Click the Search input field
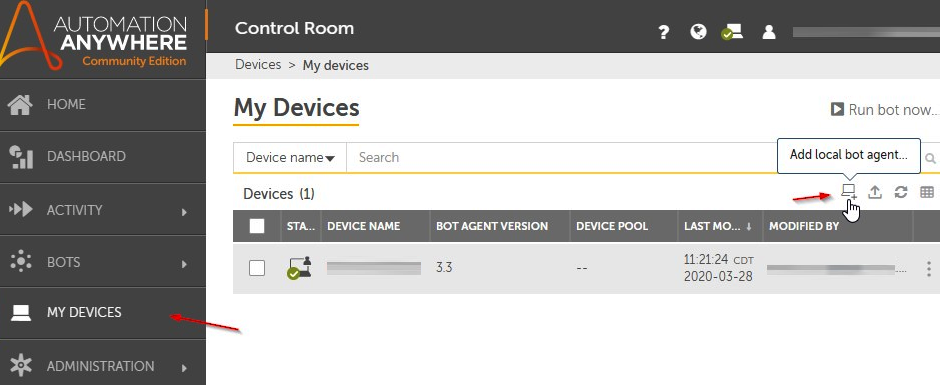 (561, 158)
